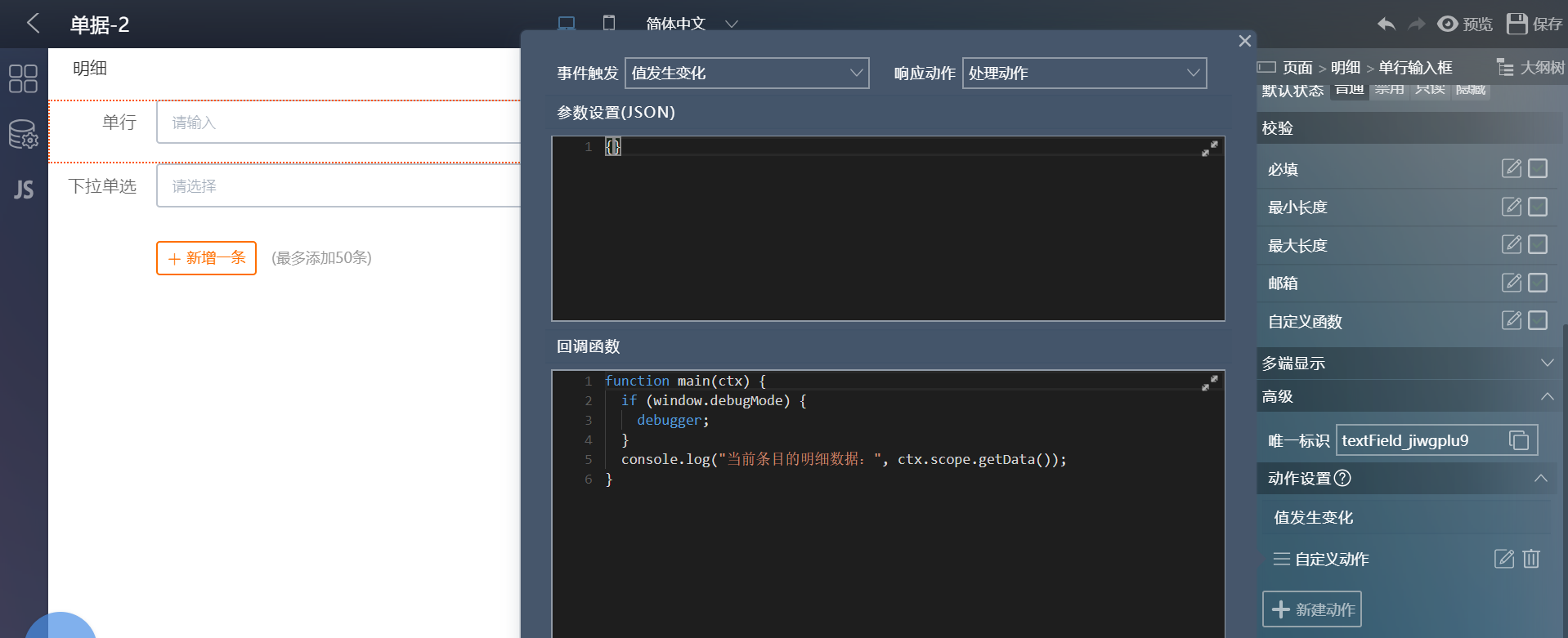Expand the callback function editor fullscreen

(x=1210, y=382)
